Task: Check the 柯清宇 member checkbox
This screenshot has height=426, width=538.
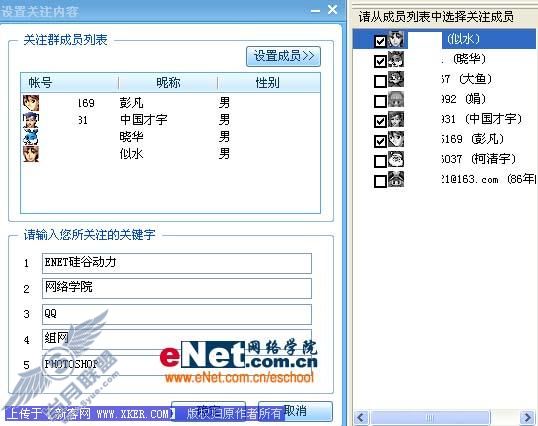Action: tap(380, 161)
